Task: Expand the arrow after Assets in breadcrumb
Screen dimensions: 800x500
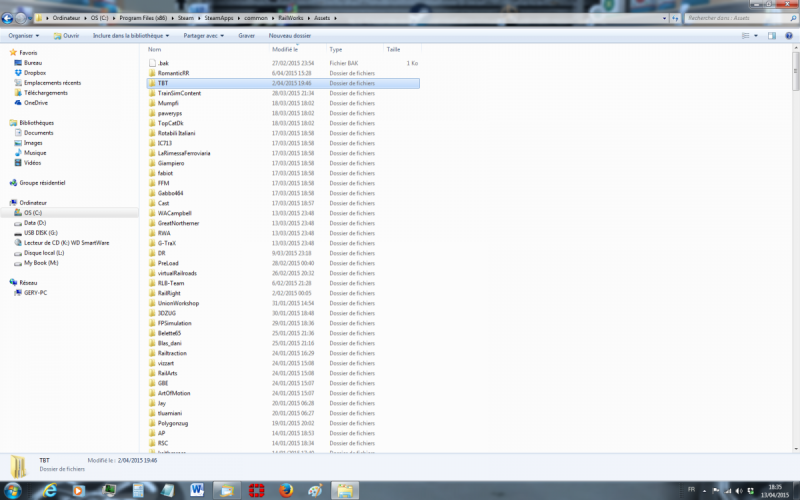Action: (x=335, y=18)
